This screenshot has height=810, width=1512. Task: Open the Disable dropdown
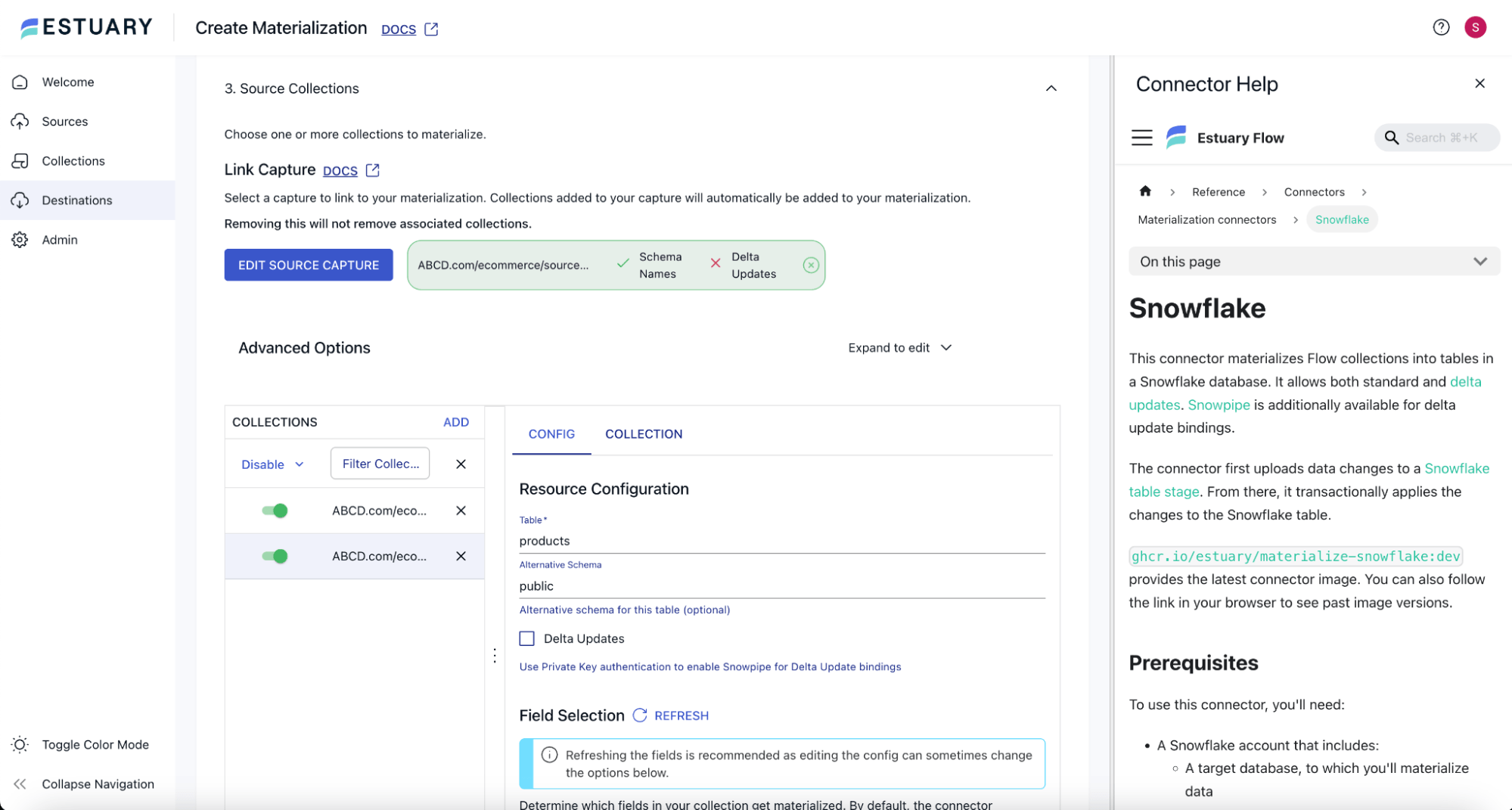[272, 464]
